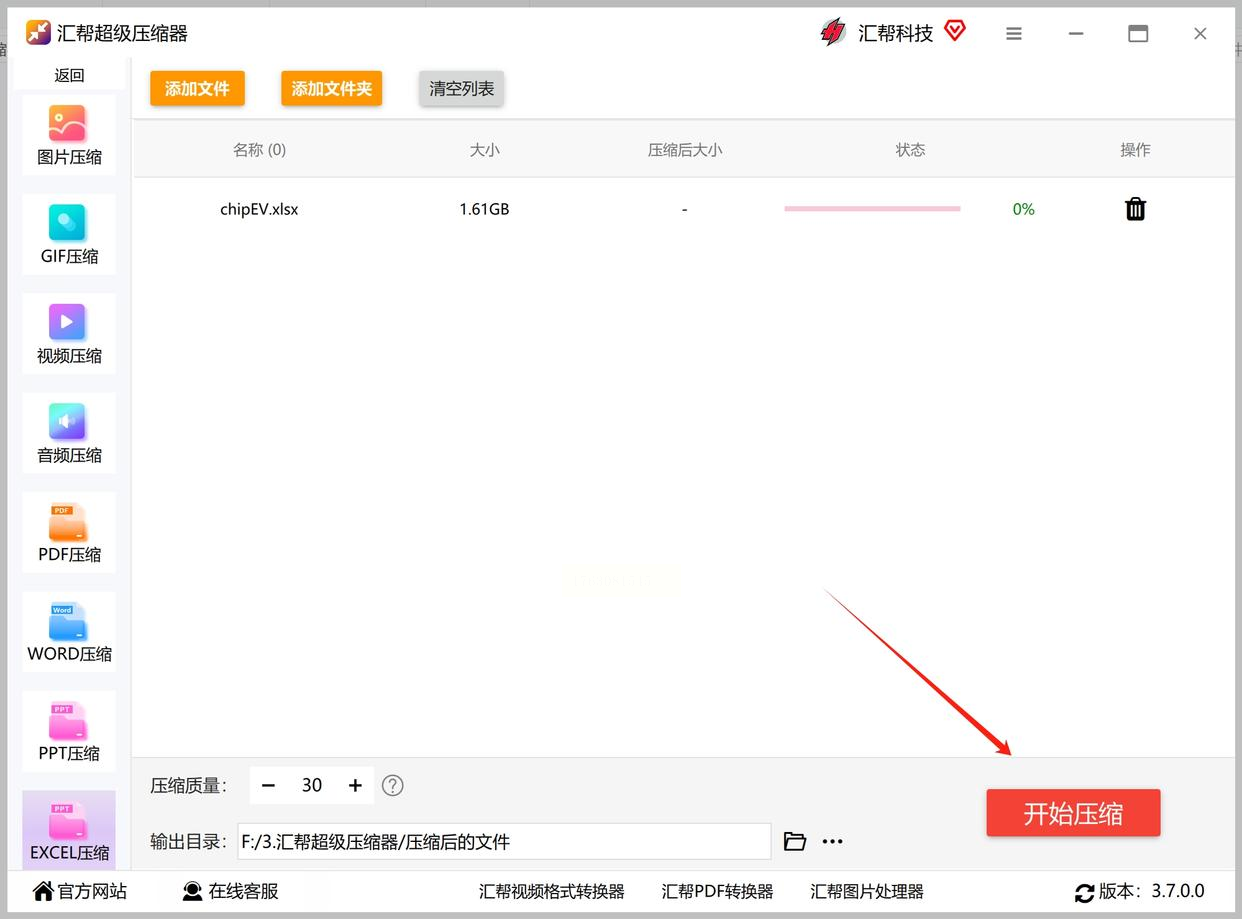Click the 大小 column header
This screenshot has height=919, width=1242.
pyautogui.click(x=484, y=150)
